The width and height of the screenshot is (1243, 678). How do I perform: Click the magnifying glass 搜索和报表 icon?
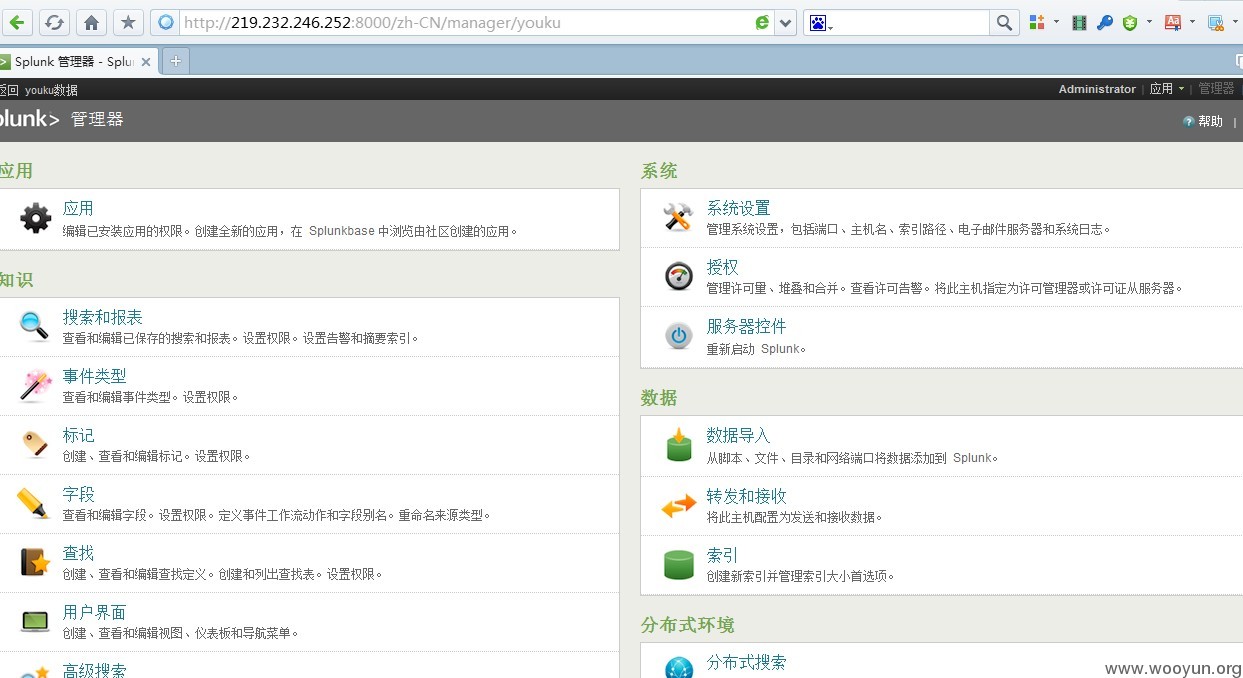[35, 326]
